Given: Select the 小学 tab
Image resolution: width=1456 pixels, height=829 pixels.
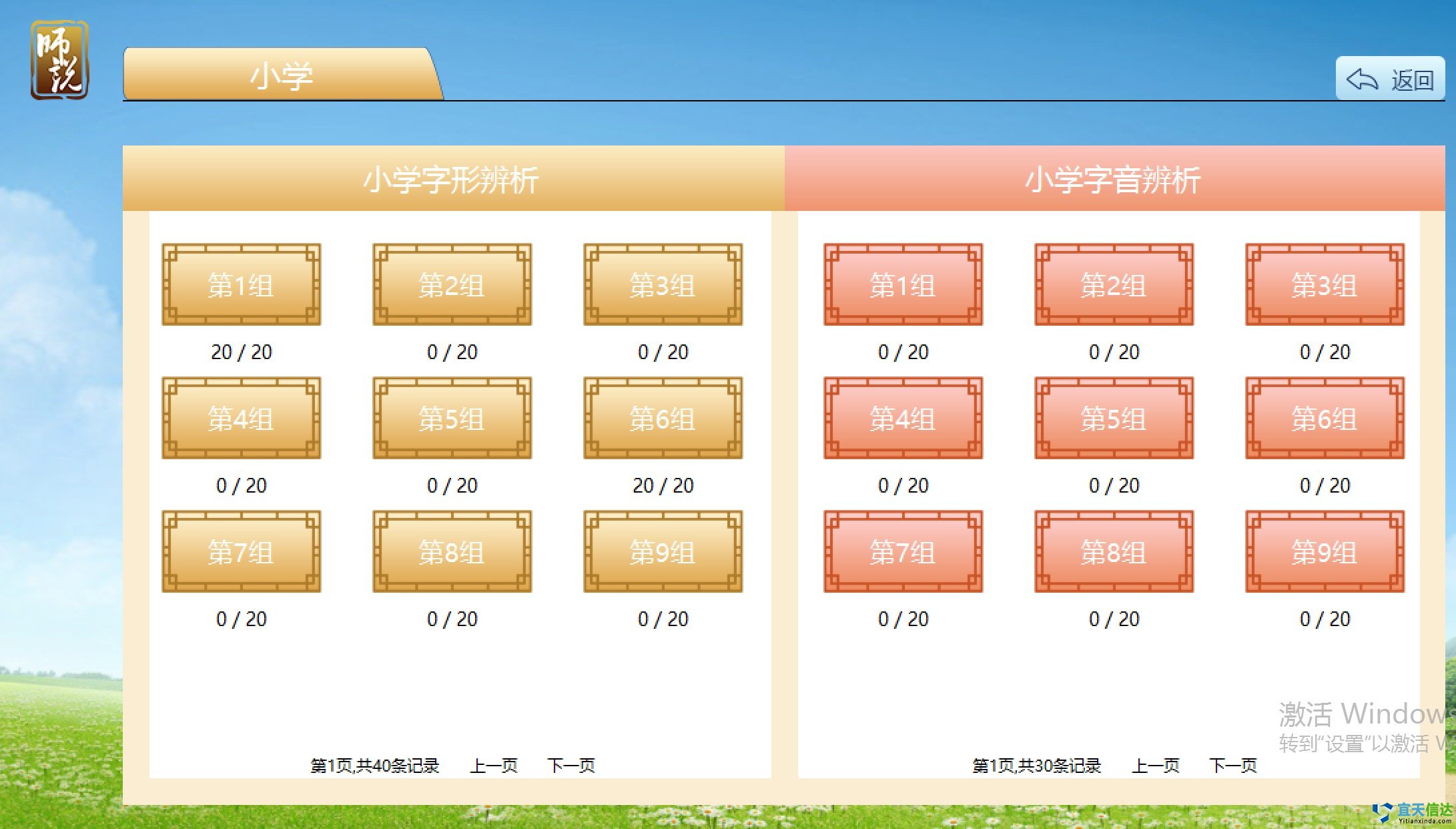Looking at the screenshot, I should pos(282,75).
